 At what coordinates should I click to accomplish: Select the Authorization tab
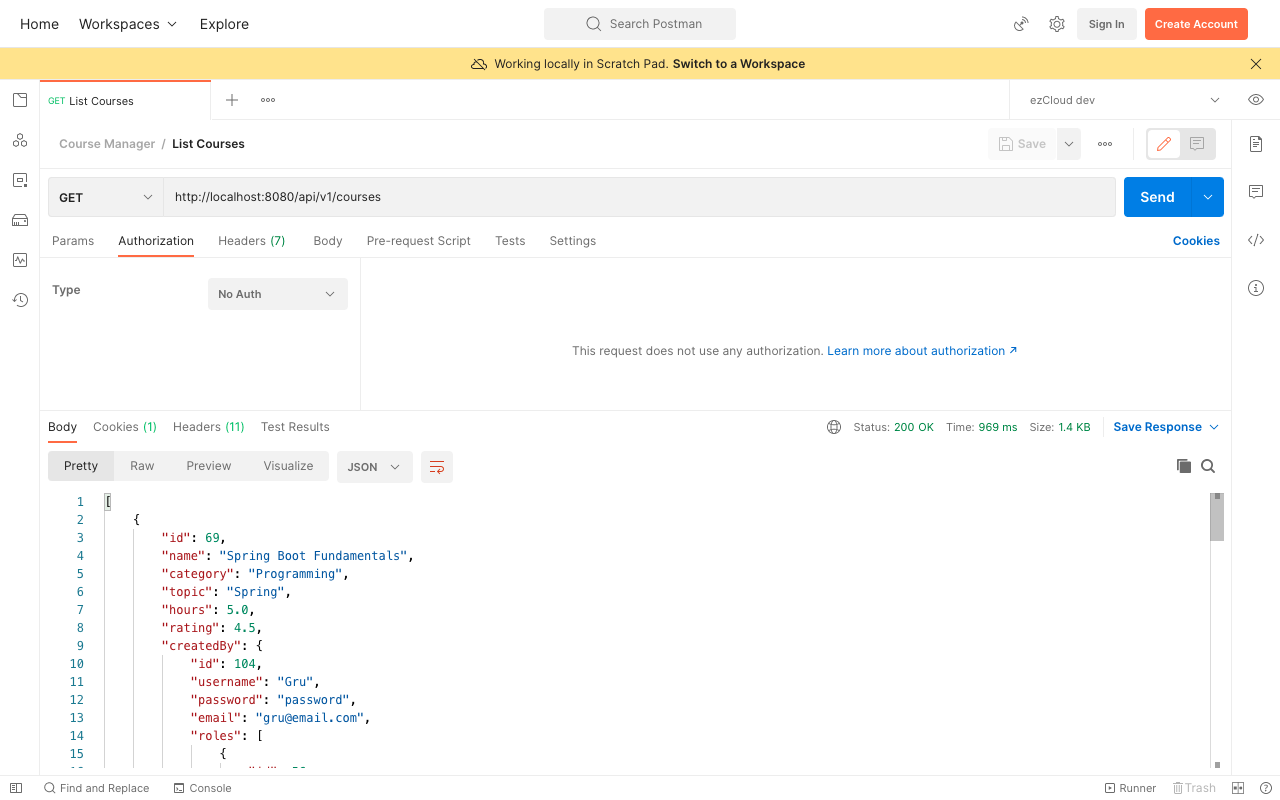click(x=156, y=241)
